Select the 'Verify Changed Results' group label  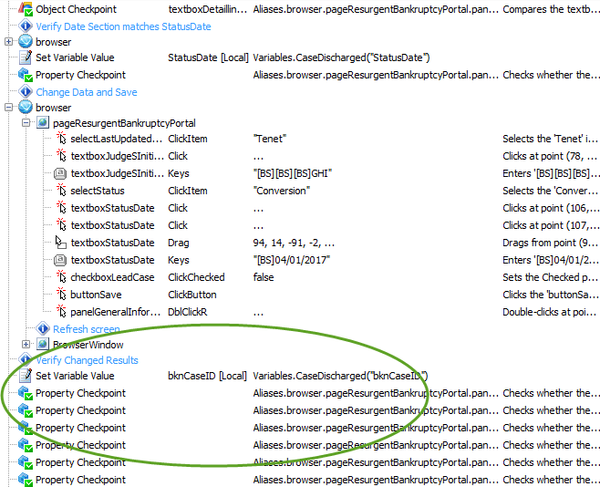coord(87,360)
